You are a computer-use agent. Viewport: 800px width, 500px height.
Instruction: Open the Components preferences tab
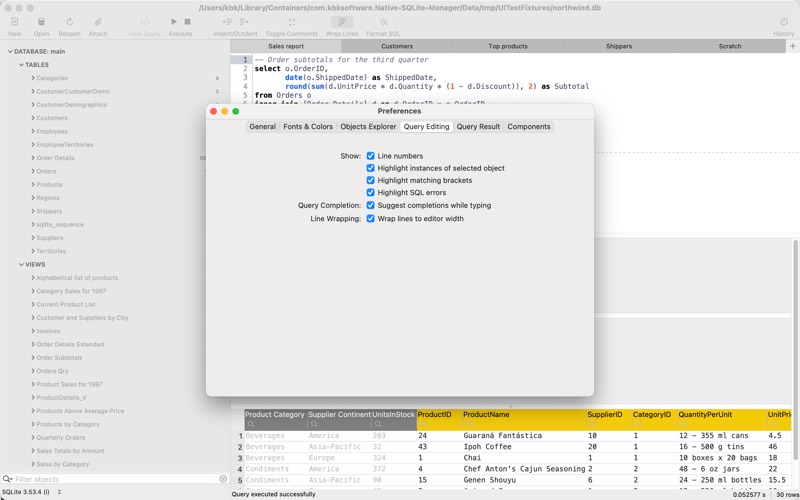click(529, 127)
